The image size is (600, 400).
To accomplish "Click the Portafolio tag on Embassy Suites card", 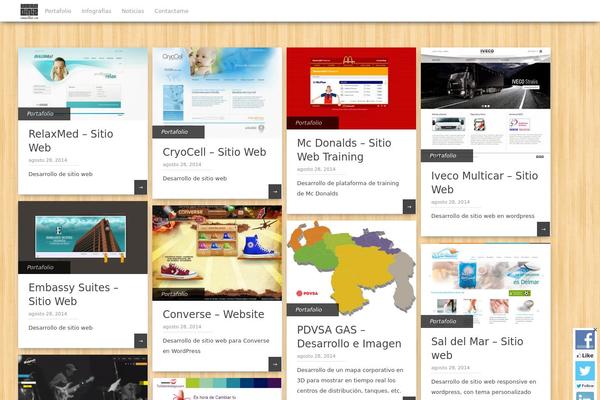I will point(44,267).
